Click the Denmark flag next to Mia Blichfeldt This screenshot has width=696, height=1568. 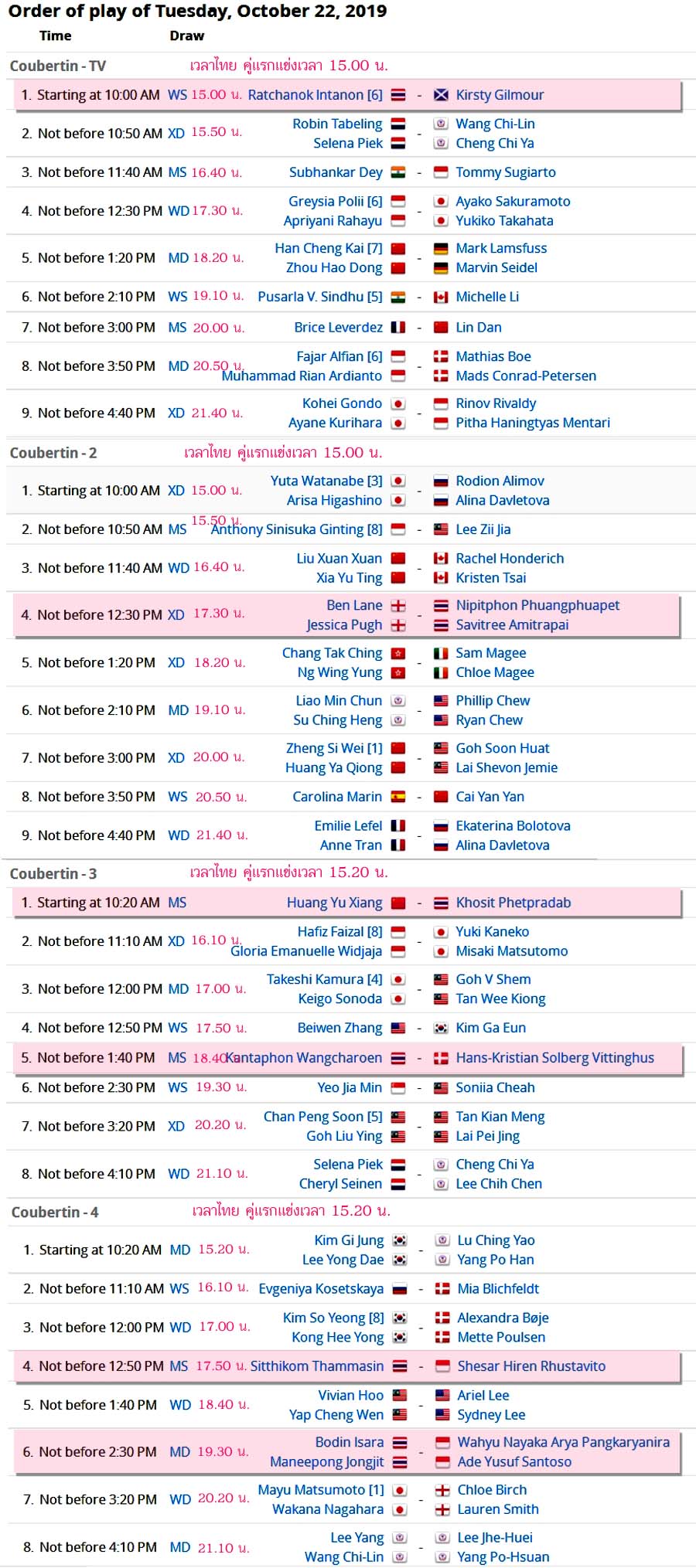pos(442,1289)
